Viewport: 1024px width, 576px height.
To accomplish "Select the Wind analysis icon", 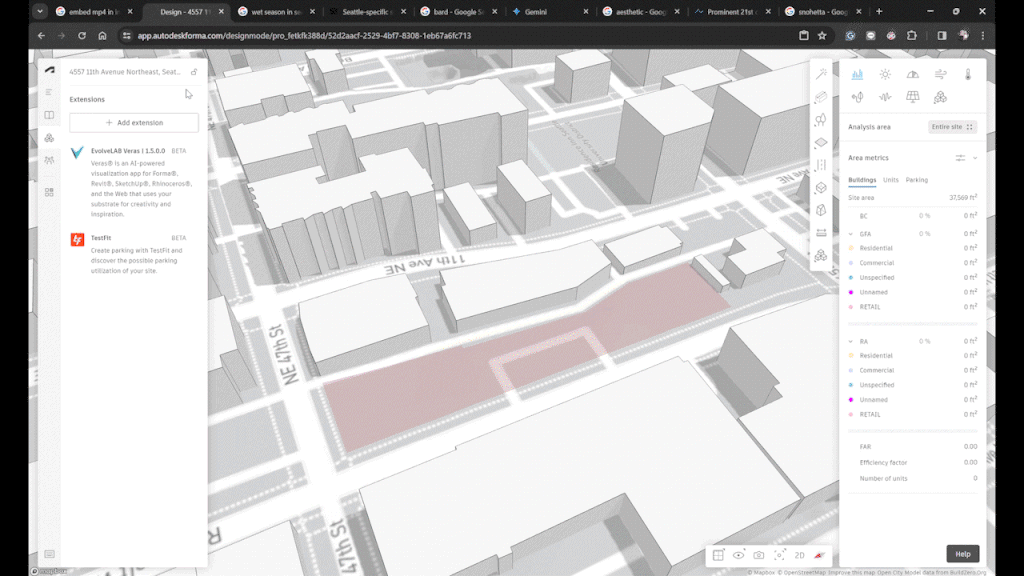I will [x=940, y=74].
